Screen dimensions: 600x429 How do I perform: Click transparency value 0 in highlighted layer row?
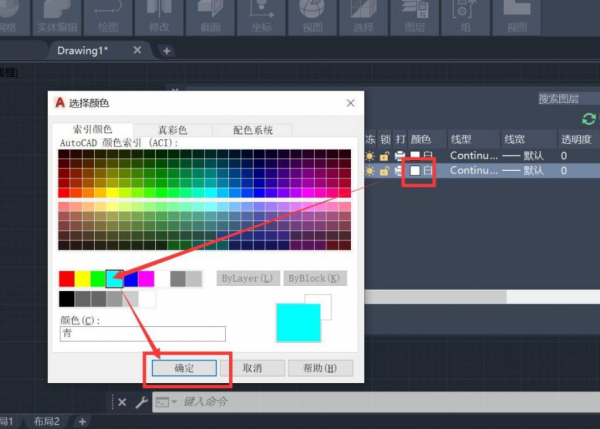tap(564, 171)
